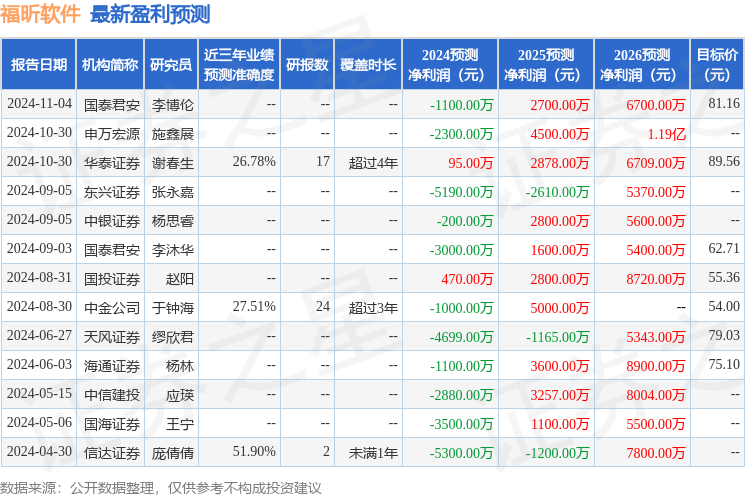The image size is (745, 497).
Task: Click the 福昕软件 title text
Action: tap(40, 13)
